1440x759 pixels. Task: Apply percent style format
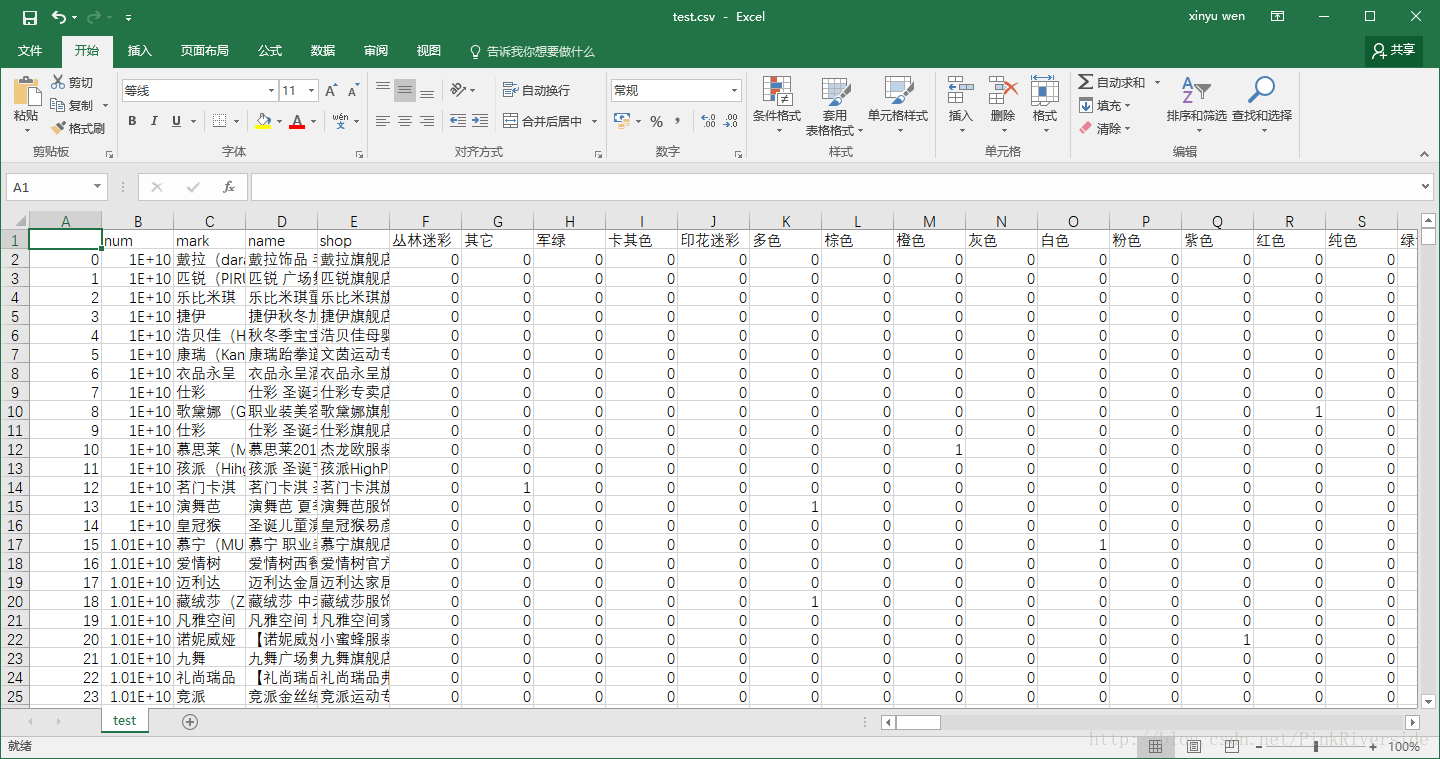click(656, 121)
